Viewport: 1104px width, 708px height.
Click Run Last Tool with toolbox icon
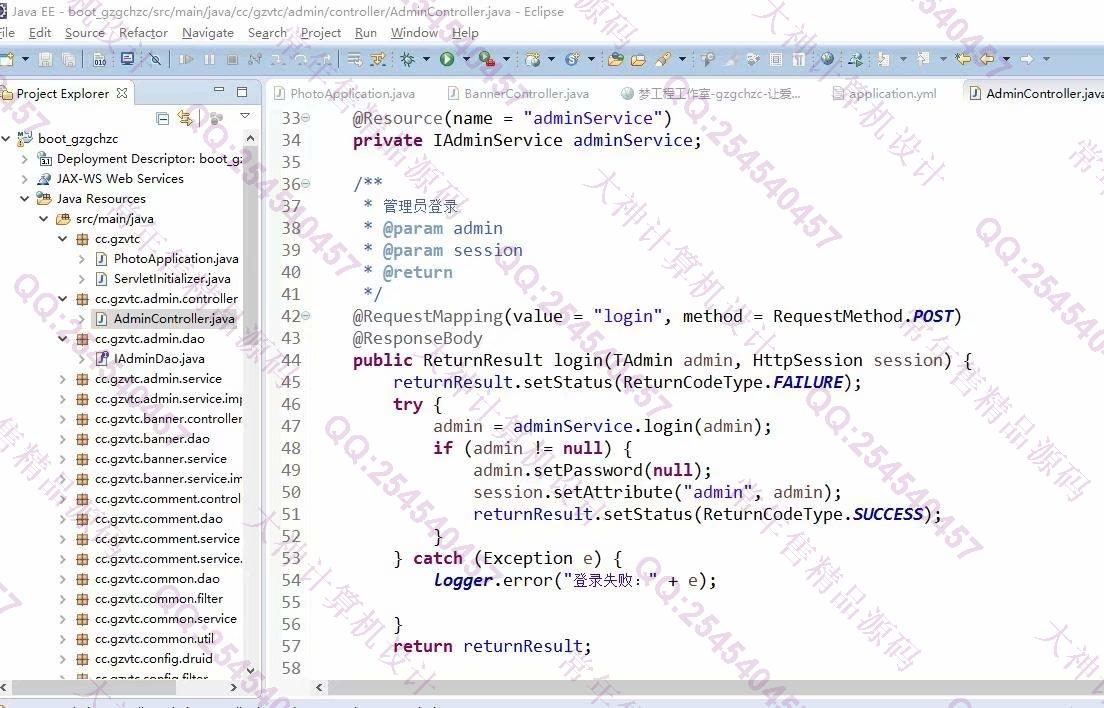coord(487,60)
